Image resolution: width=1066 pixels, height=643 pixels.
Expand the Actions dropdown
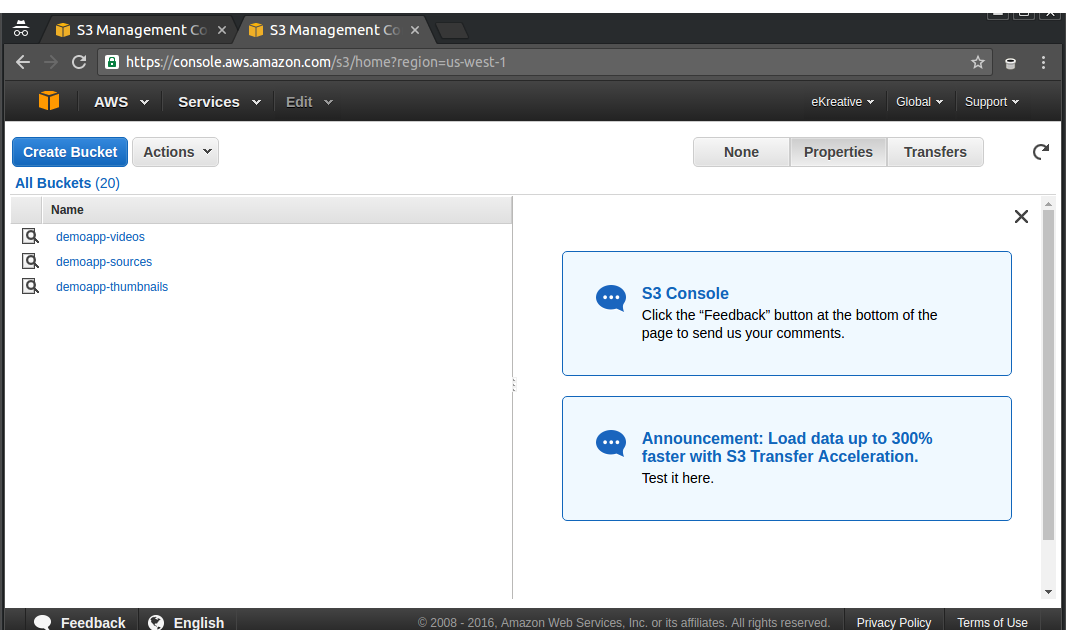tap(176, 152)
